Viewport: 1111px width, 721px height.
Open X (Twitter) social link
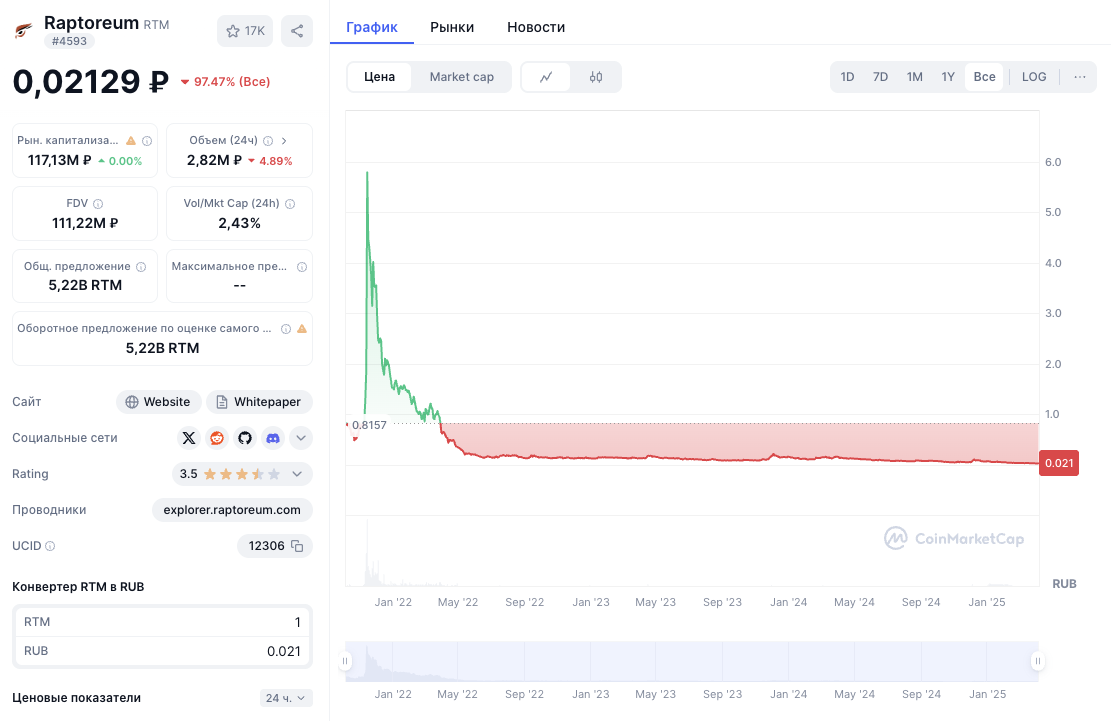point(188,438)
